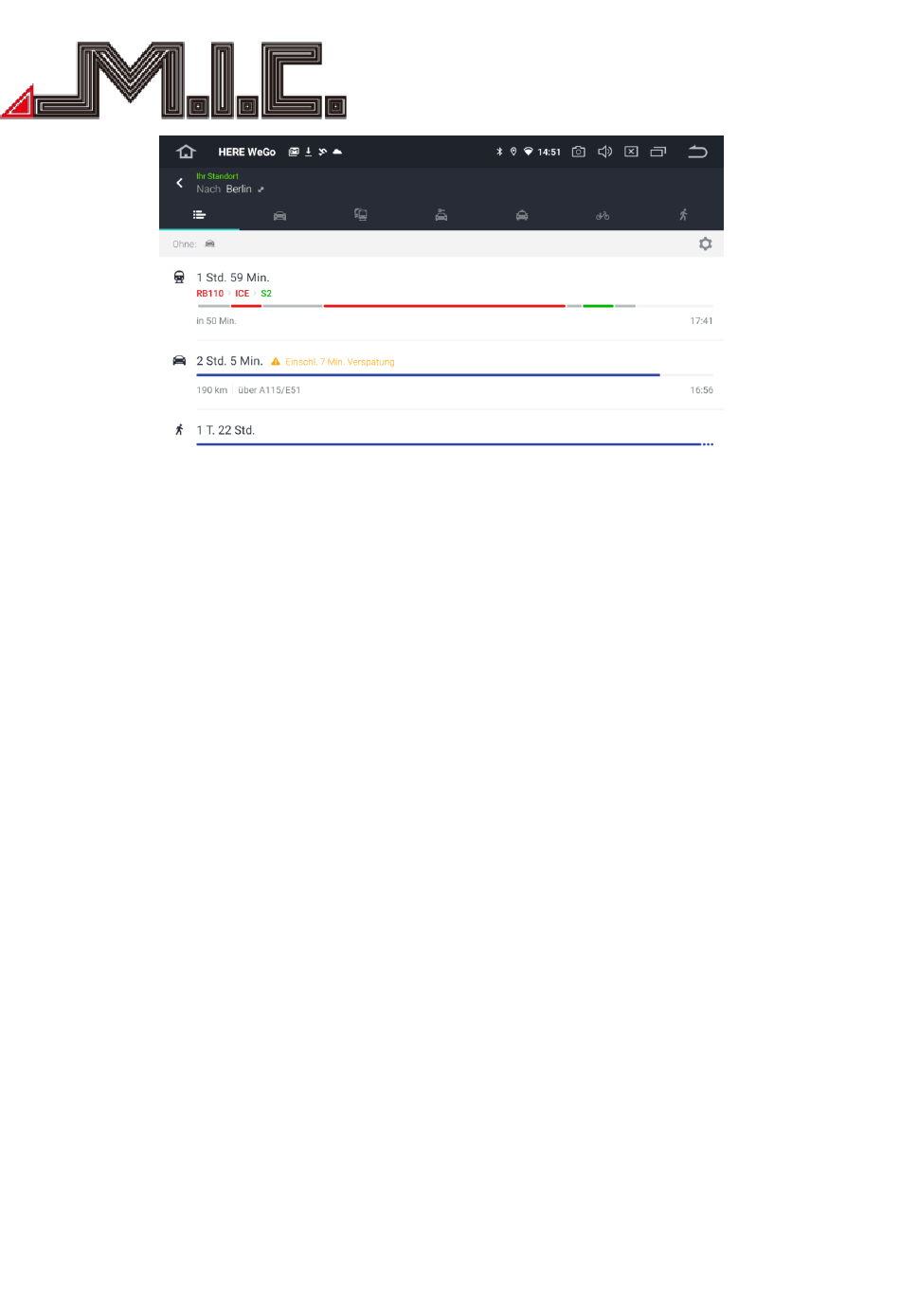The width and height of the screenshot is (900, 1316).
Task: Open the public transit tab
Action: click(361, 215)
